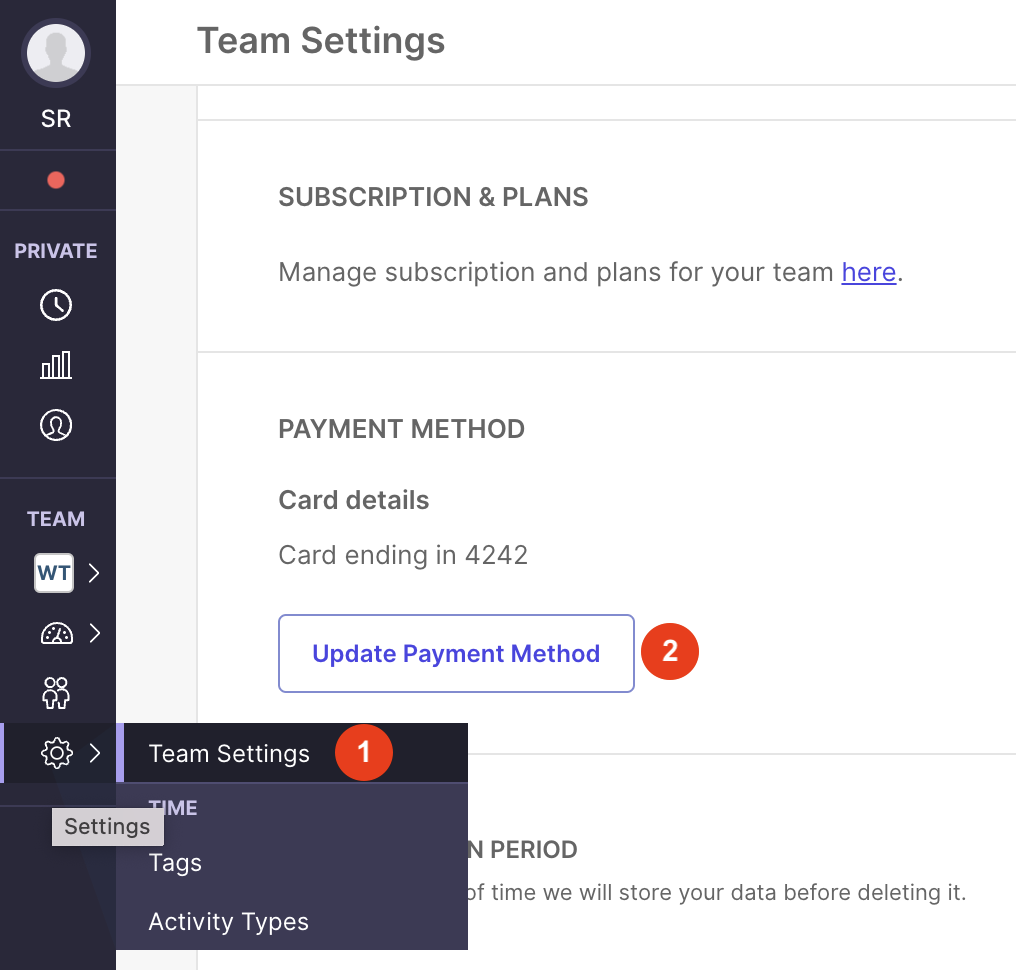
Task: Follow the 'here' subscription link
Action: (868, 272)
